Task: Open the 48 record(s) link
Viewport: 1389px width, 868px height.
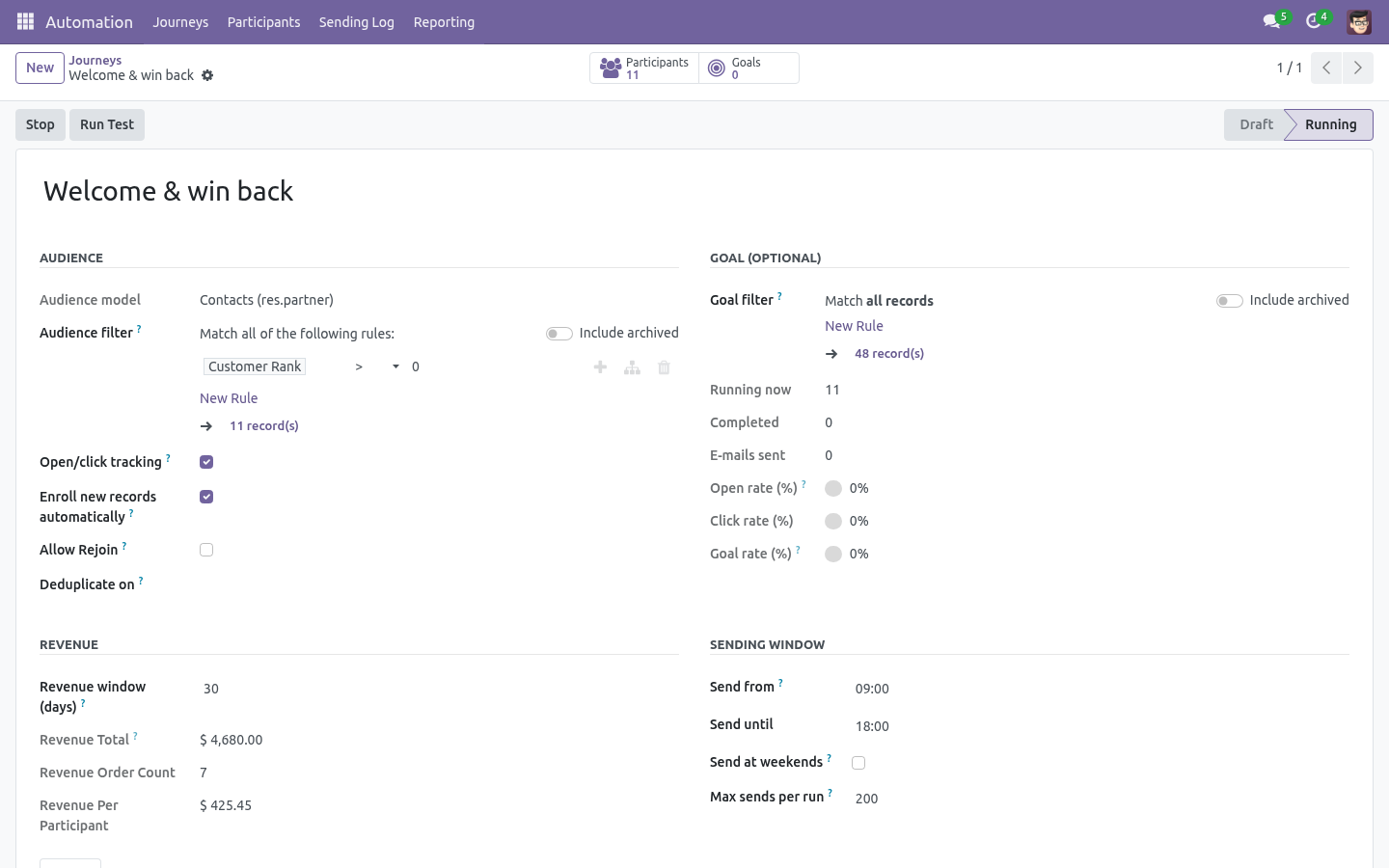Action: click(x=889, y=353)
